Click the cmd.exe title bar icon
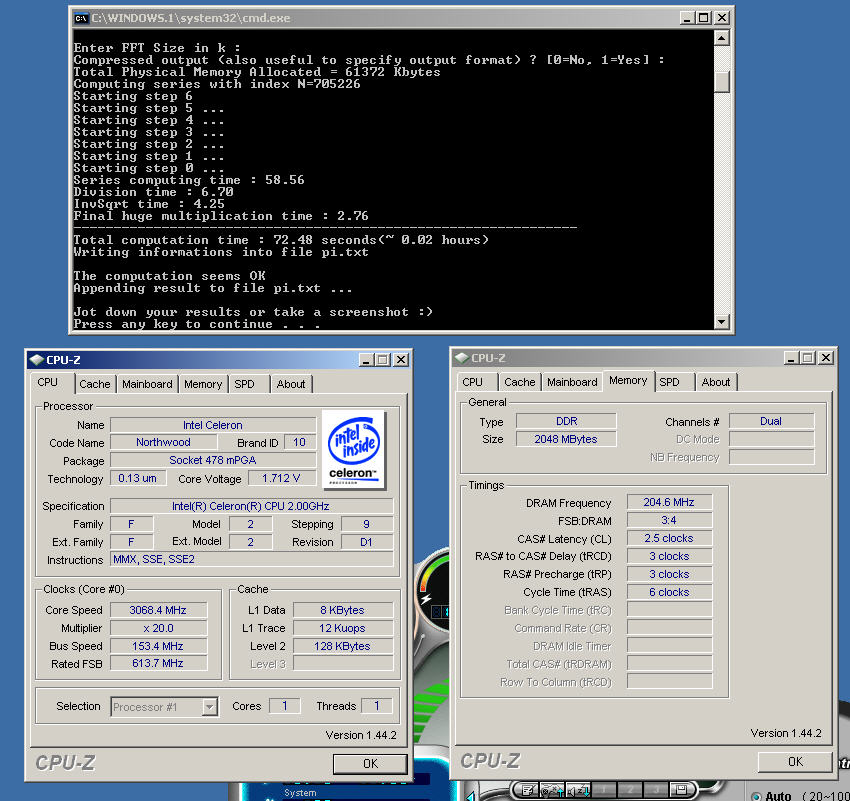The width and height of the screenshot is (850, 801). pos(81,18)
